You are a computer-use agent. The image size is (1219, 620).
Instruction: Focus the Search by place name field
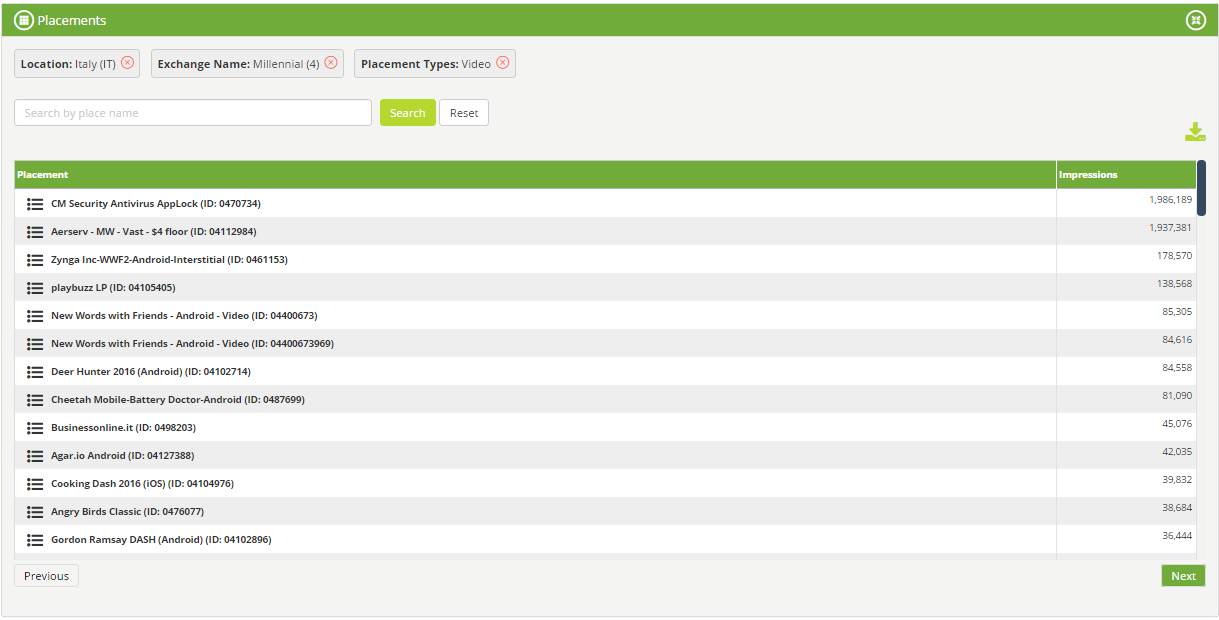click(193, 113)
